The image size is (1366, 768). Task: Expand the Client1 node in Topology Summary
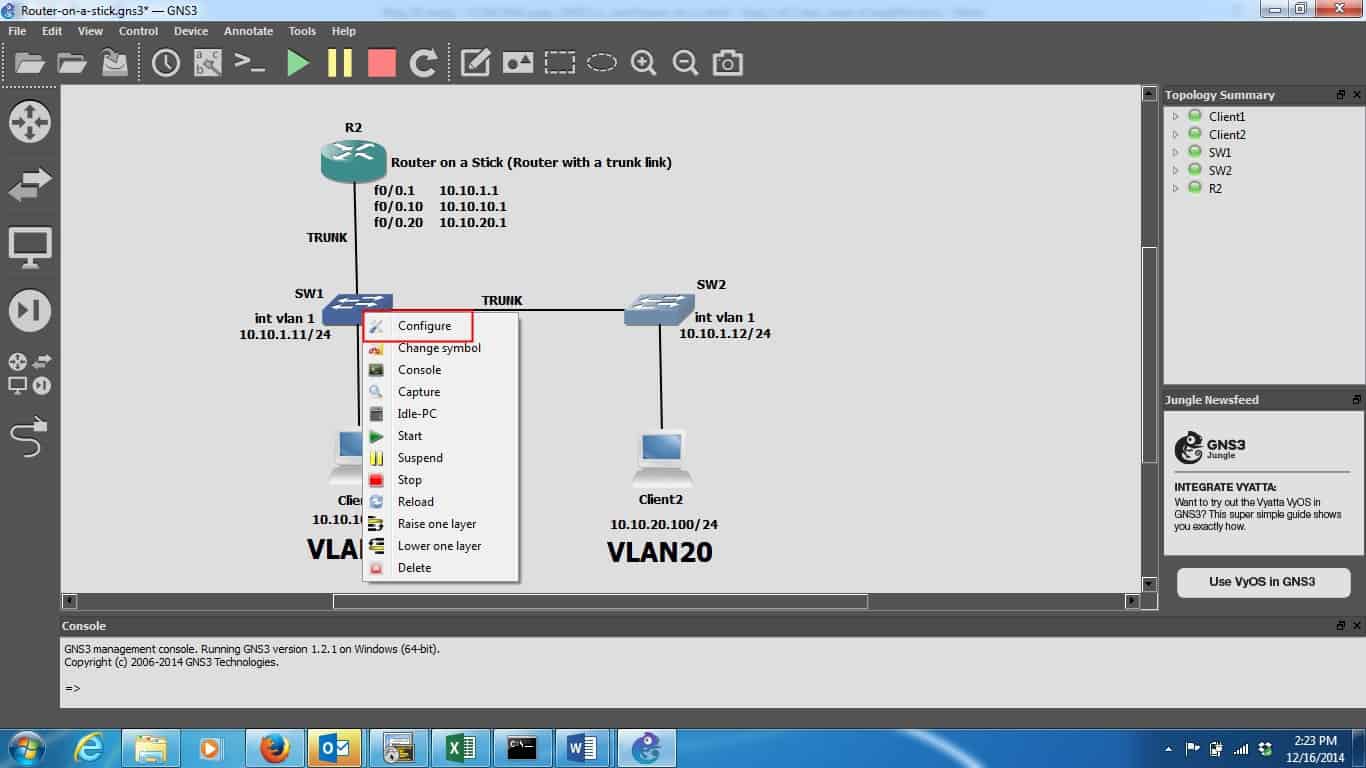(1176, 117)
